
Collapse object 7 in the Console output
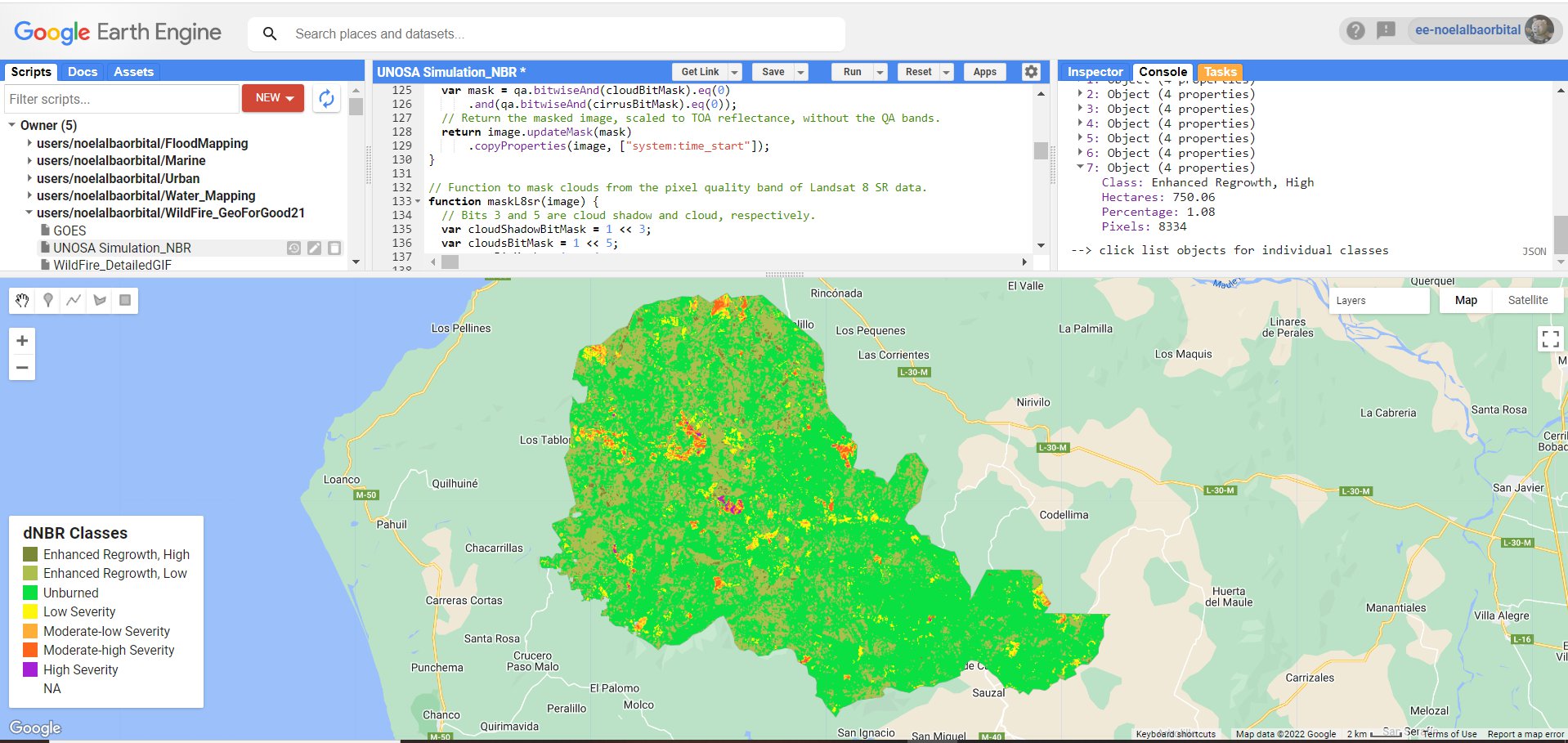pyautogui.click(x=1081, y=168)
